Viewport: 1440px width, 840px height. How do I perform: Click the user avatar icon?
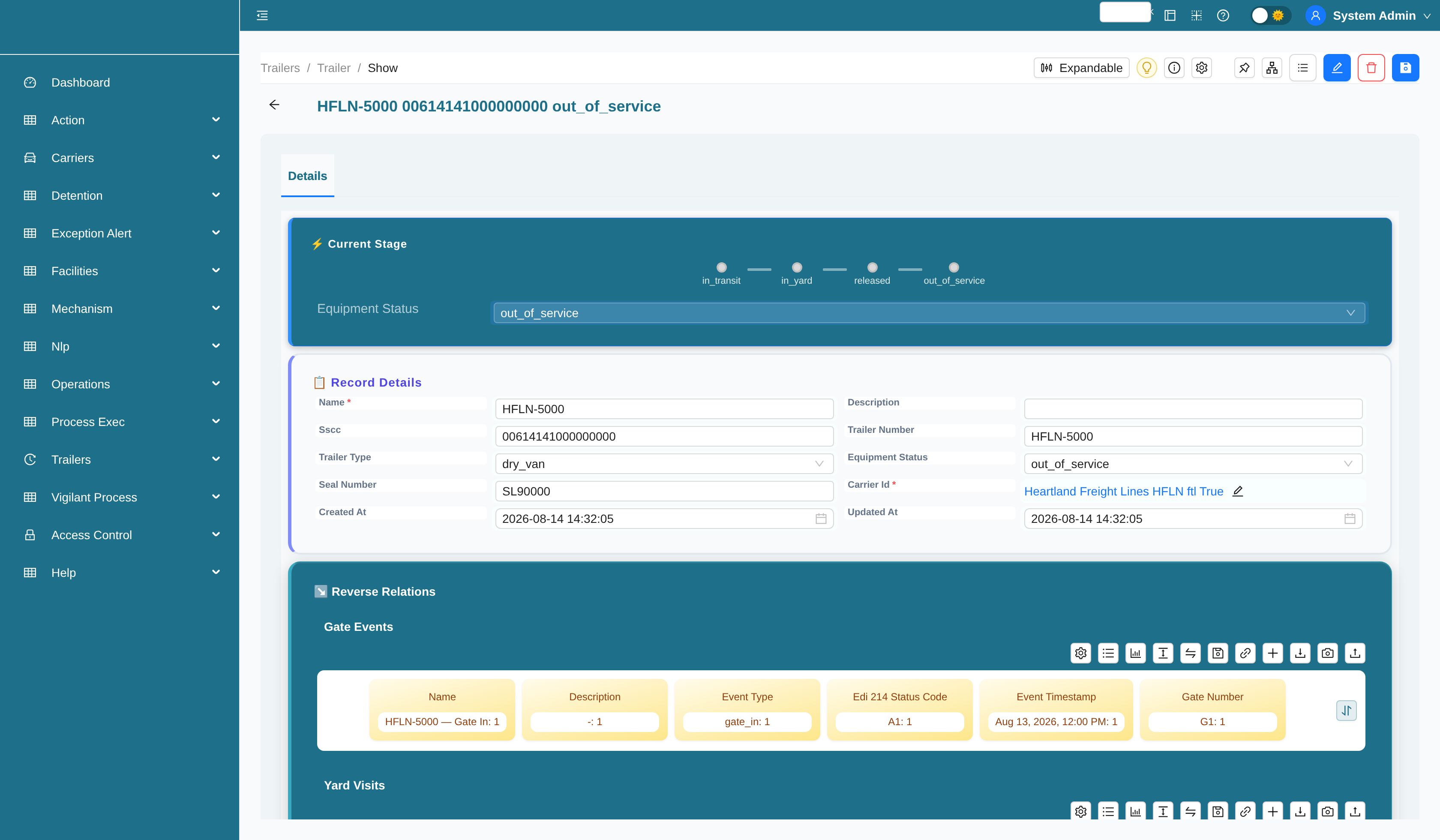[1315, 15]
